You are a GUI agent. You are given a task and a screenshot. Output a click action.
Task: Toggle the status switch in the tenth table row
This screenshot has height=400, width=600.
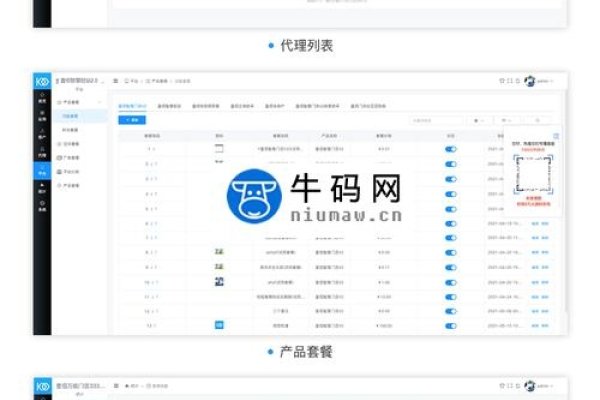click(451, 282)
